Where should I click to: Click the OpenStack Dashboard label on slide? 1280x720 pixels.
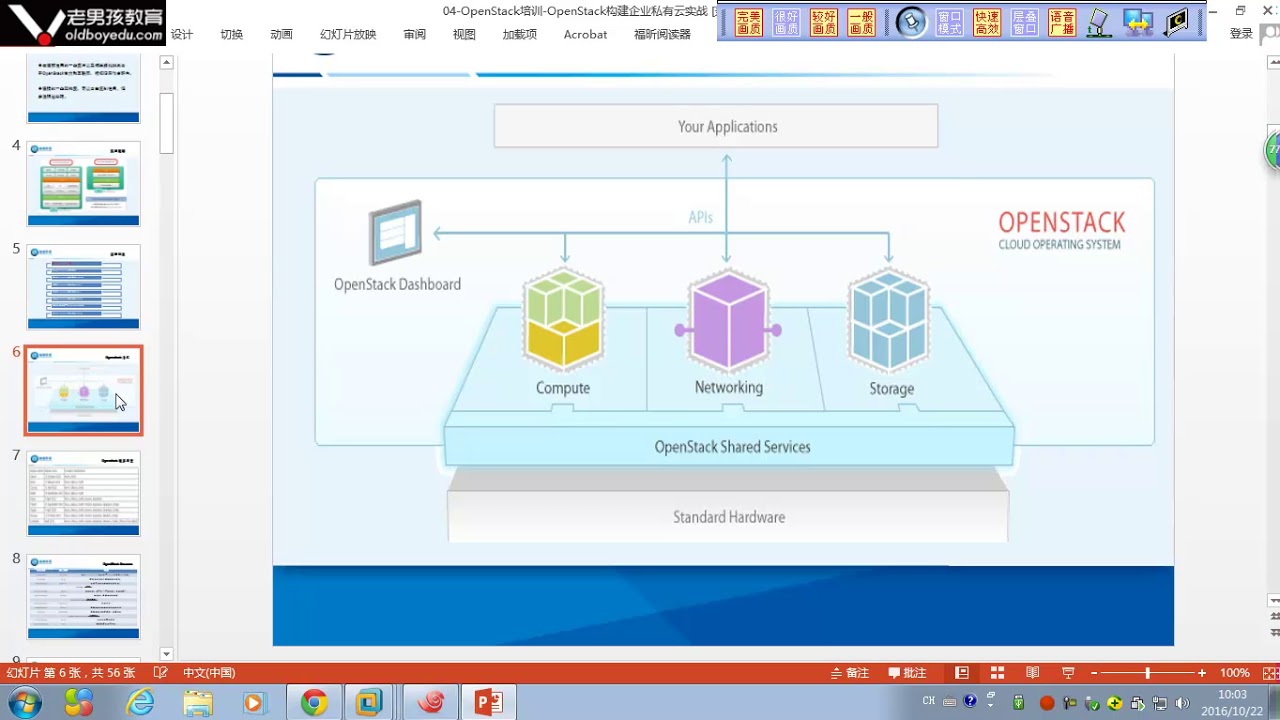(x=397, y=284)
